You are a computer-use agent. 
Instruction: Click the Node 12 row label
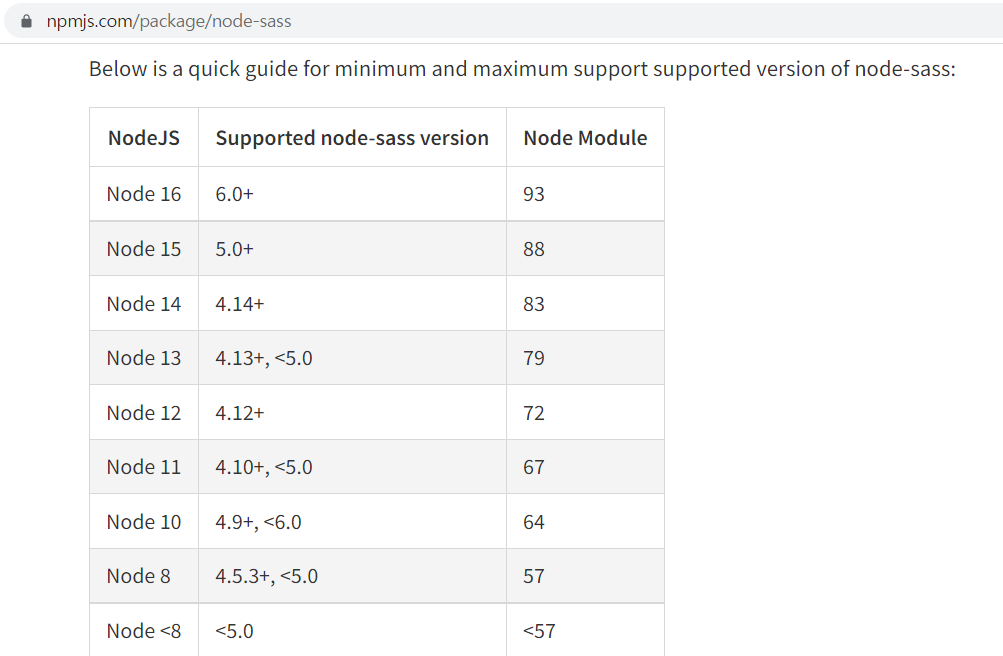(144, 413)
